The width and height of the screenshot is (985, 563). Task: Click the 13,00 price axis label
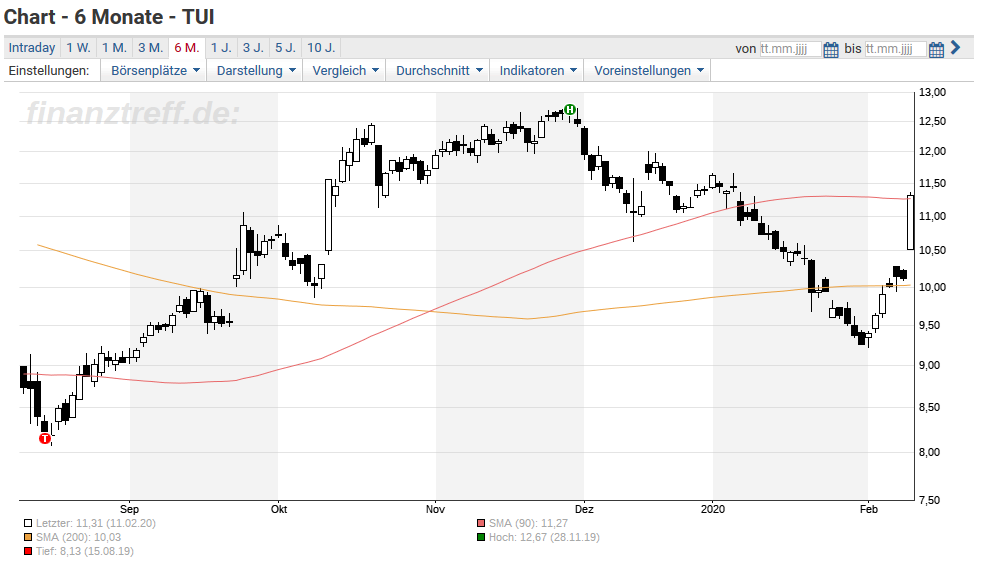coord(932,92)
